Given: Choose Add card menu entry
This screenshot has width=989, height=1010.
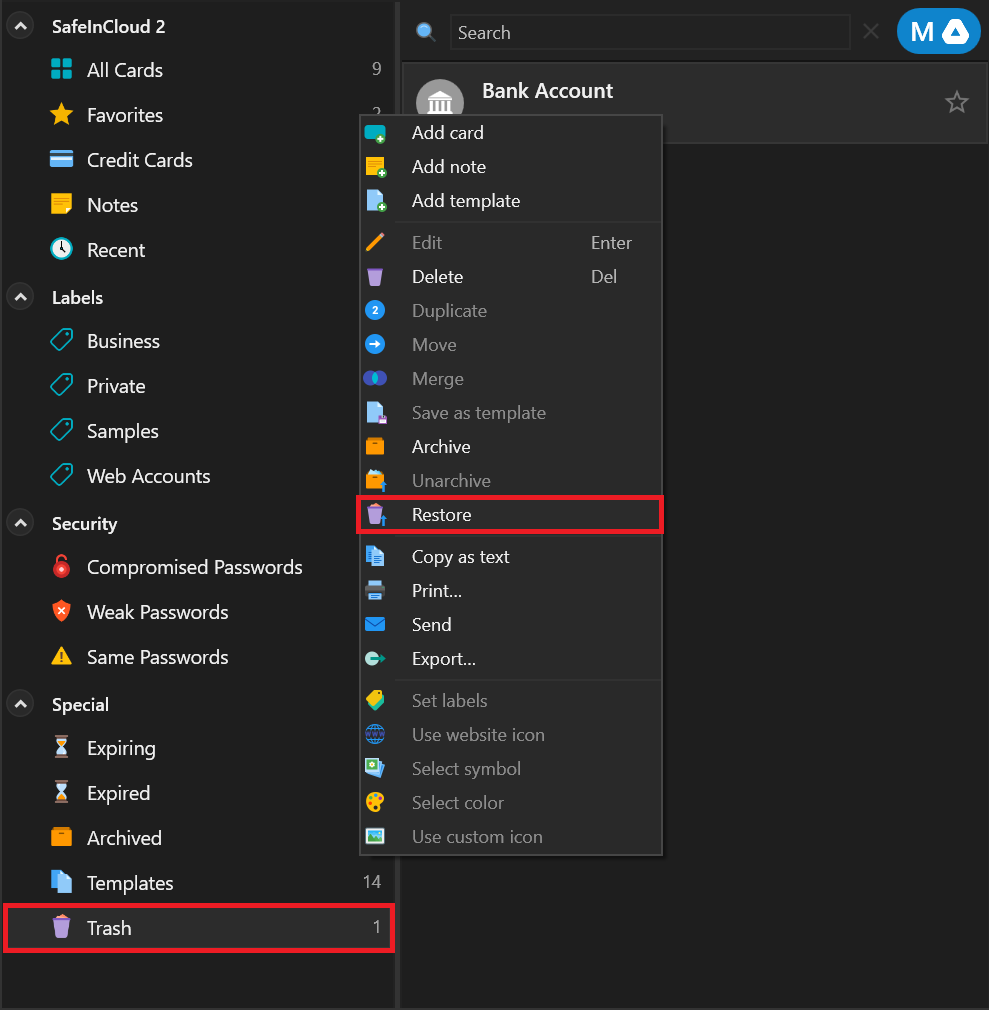Looking at the screenshot, I should point(510,133).
